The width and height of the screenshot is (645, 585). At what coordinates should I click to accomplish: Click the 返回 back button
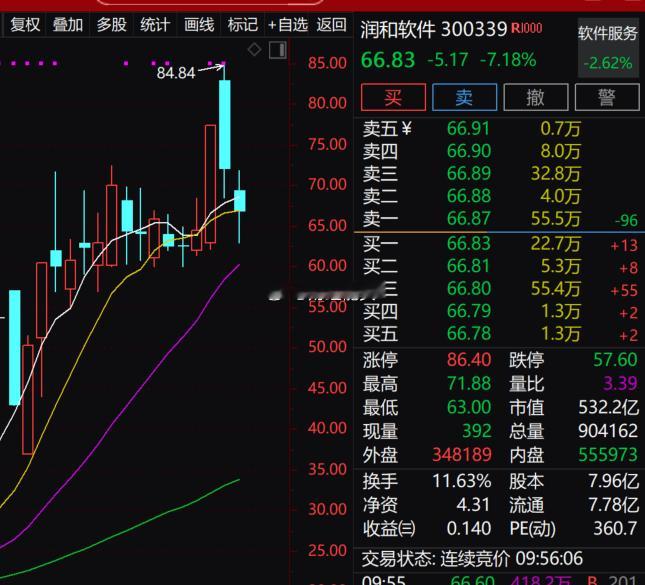(331, 25)
